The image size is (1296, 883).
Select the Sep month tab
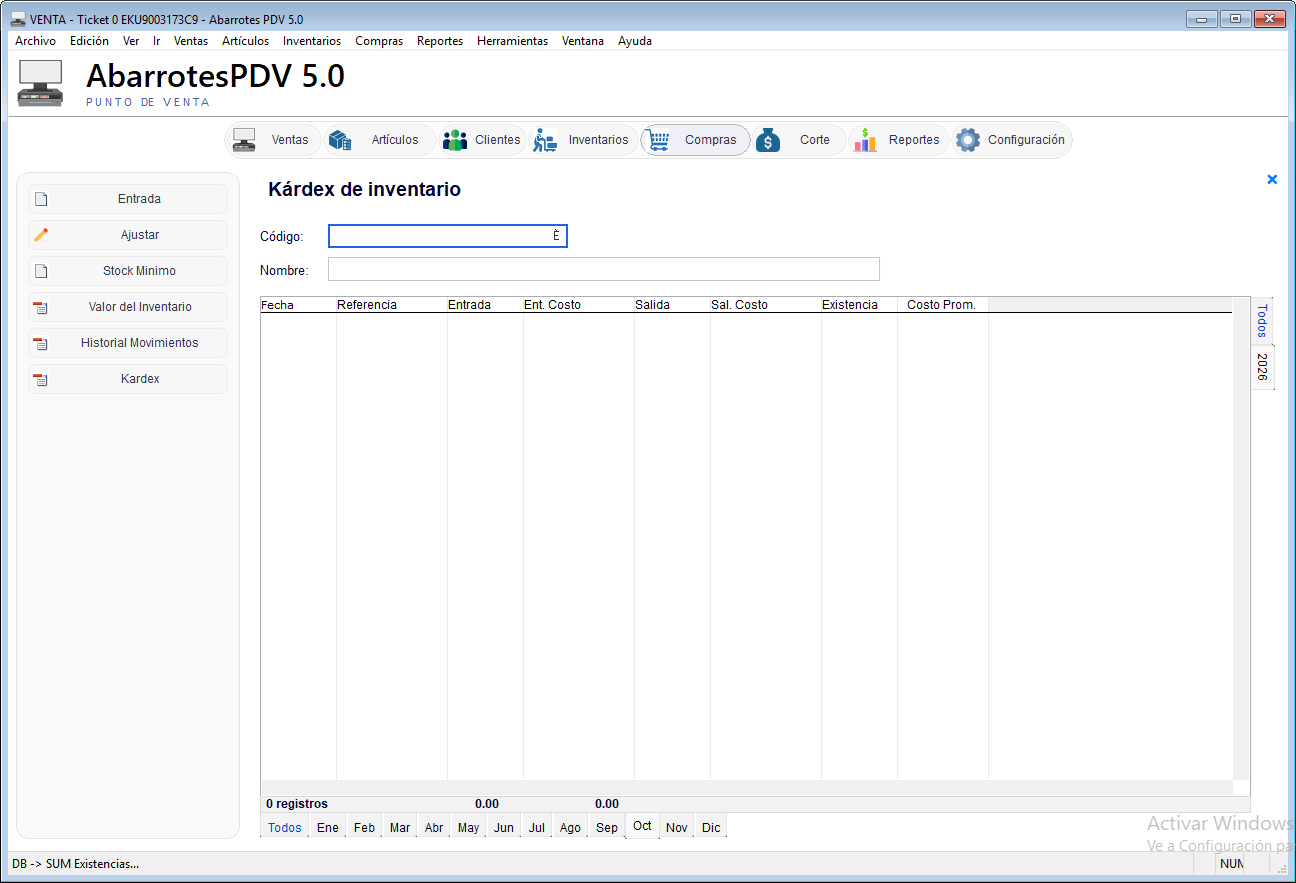pos(607,827)
